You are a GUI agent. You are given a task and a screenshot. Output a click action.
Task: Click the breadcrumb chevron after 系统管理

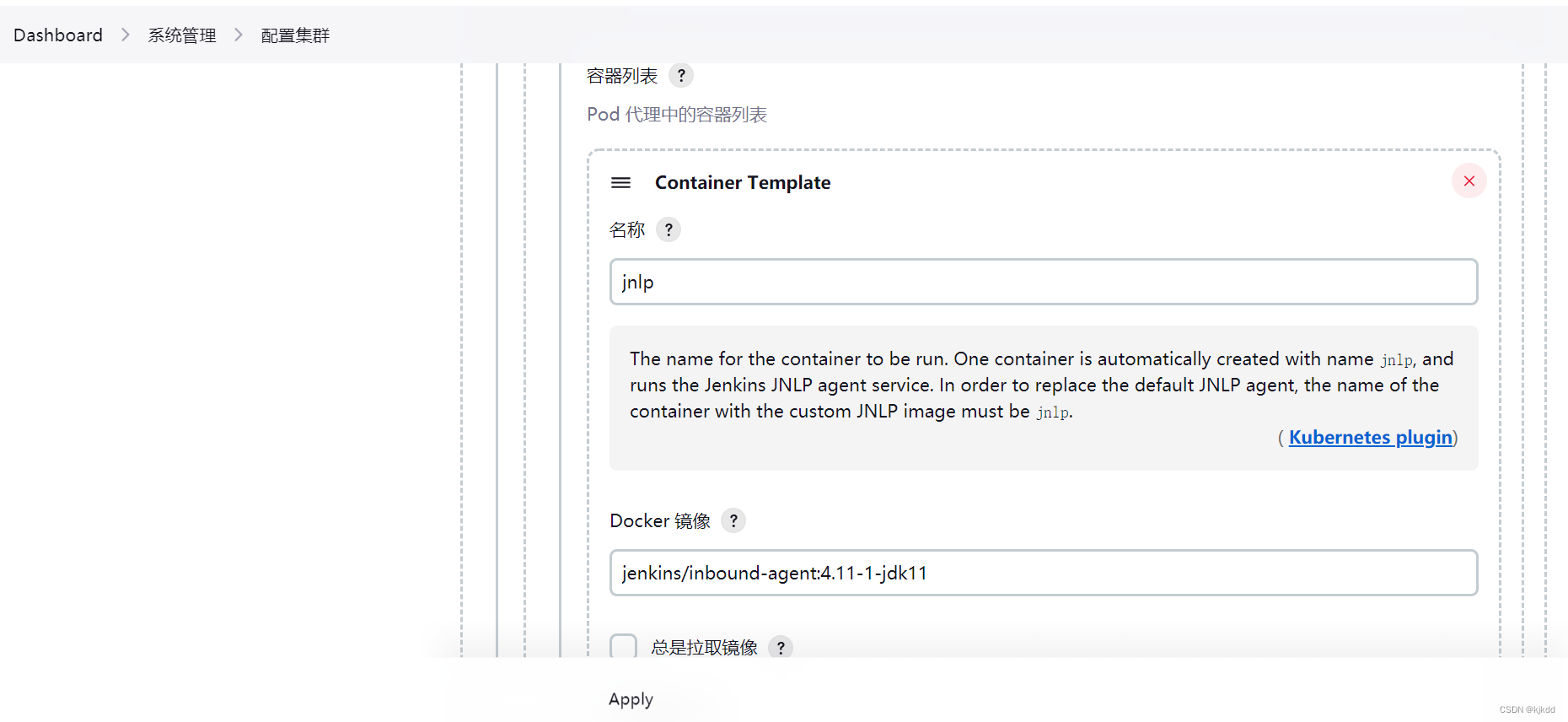(238, 35)
